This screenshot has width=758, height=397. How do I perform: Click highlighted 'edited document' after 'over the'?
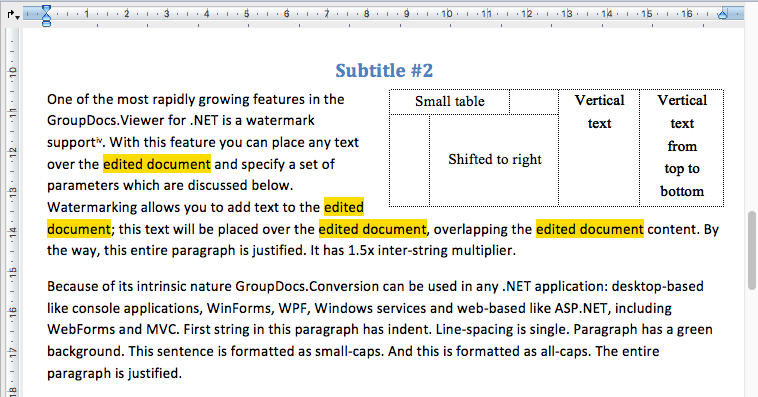pos(157,164)
